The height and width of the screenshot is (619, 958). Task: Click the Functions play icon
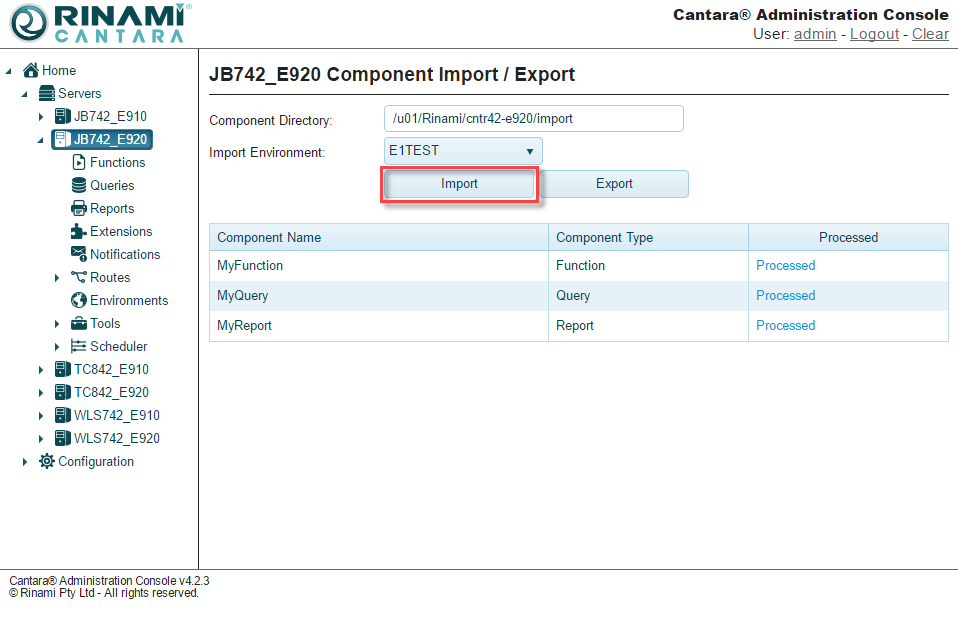[79, 162]
